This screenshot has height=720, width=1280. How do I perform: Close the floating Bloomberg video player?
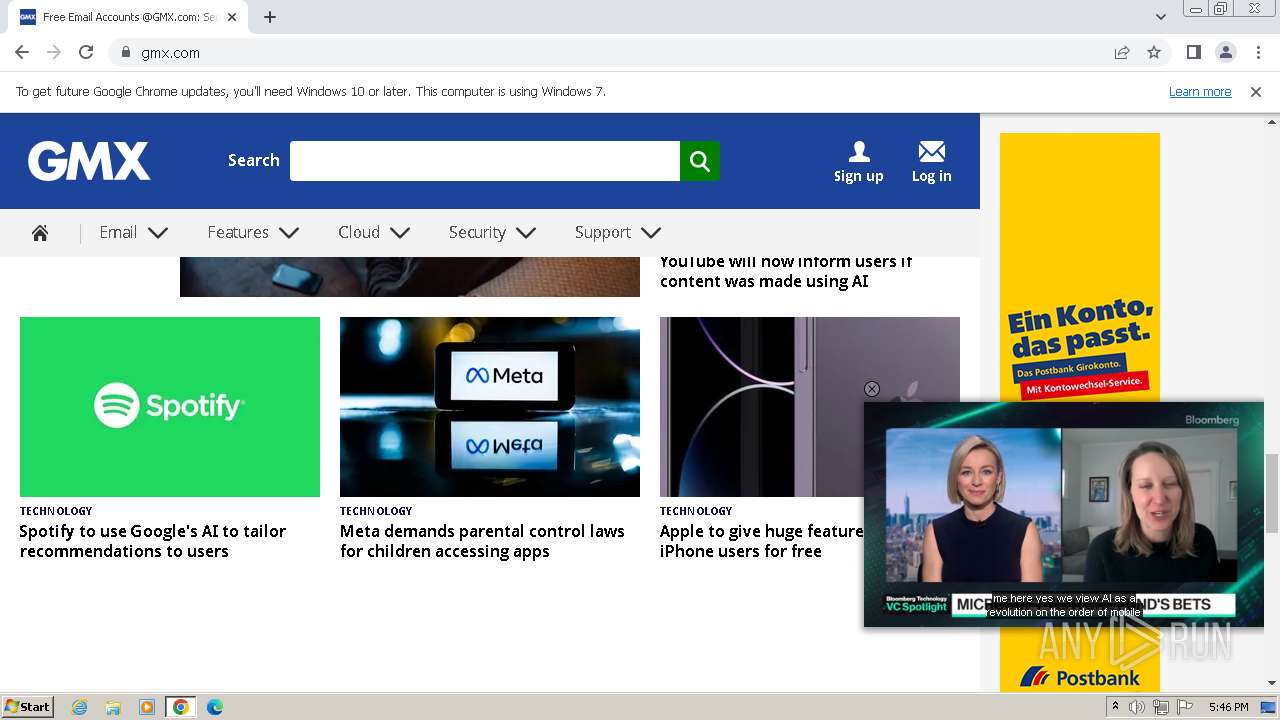tap(872, 389)
